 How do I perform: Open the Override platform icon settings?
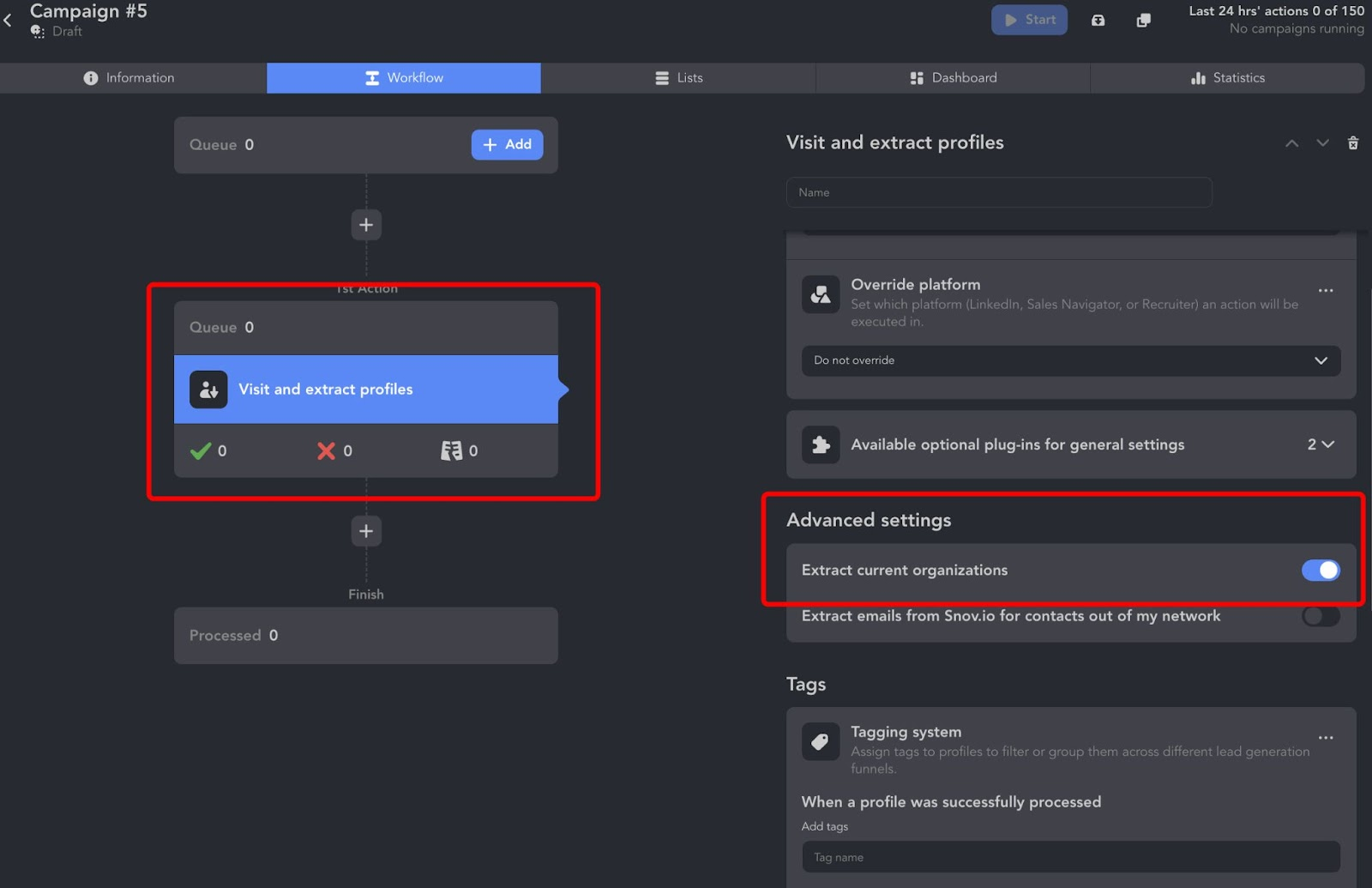tap(821, 294)
